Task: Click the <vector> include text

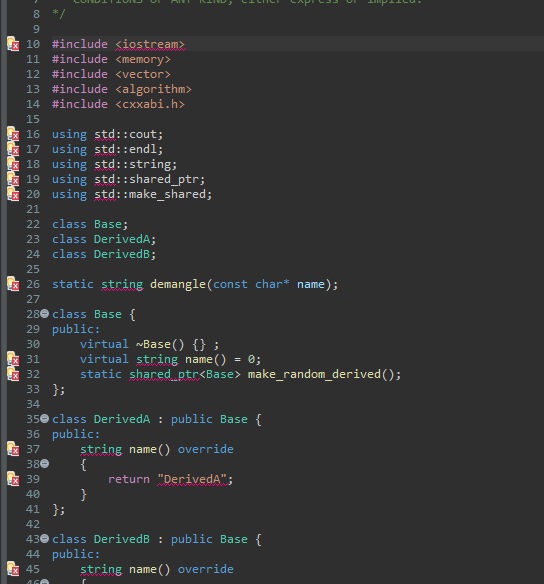Action: coord(143,74)
